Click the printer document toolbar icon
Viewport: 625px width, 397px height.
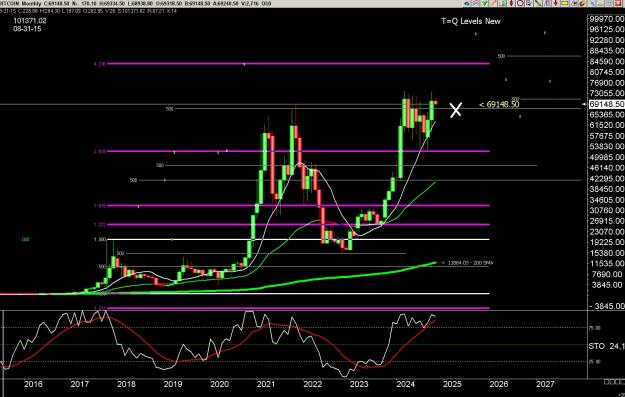click(x=529, y=3)
